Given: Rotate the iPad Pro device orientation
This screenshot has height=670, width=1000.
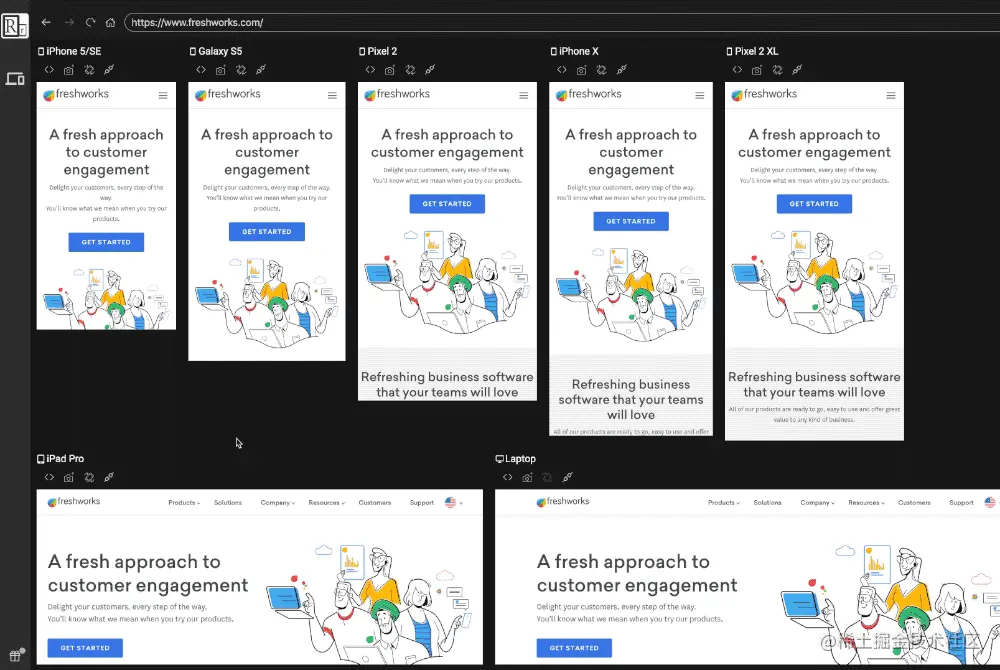Looking at the screenshot, I should [x=89, y=477].
